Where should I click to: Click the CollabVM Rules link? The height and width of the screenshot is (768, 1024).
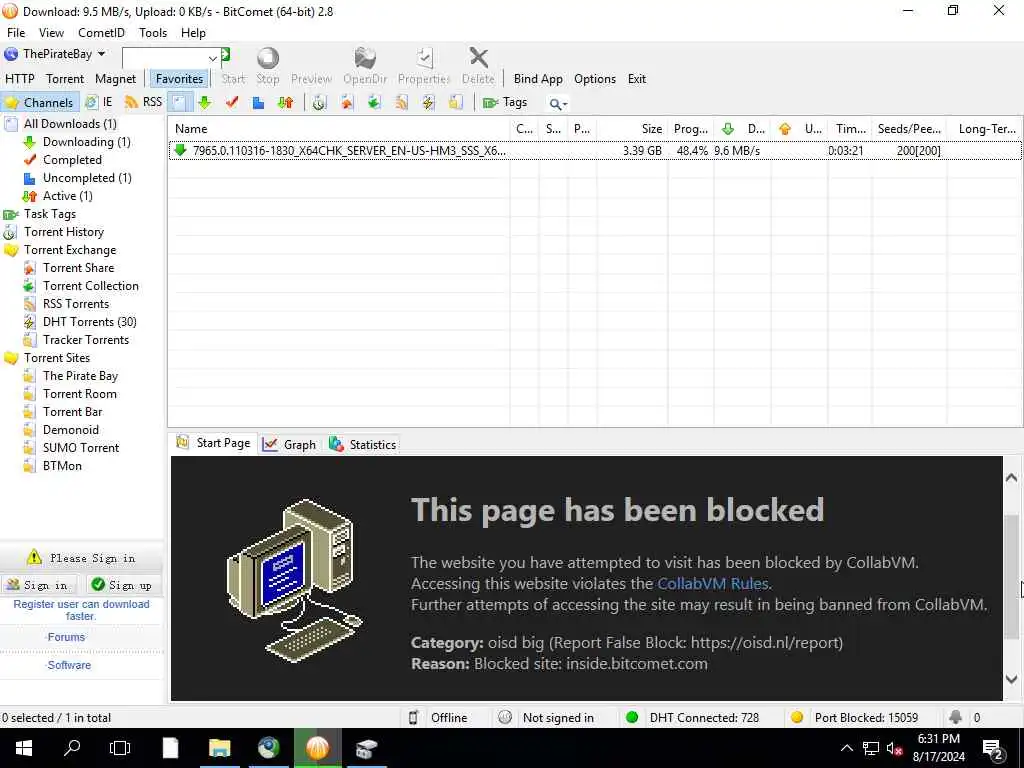712,584
